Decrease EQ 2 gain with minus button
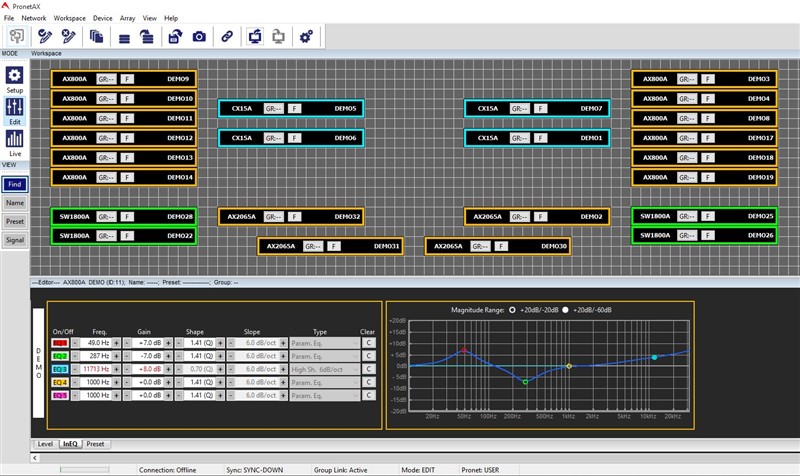Image resolution: width=800 pixels, height=476 pixels. [127, 356]
